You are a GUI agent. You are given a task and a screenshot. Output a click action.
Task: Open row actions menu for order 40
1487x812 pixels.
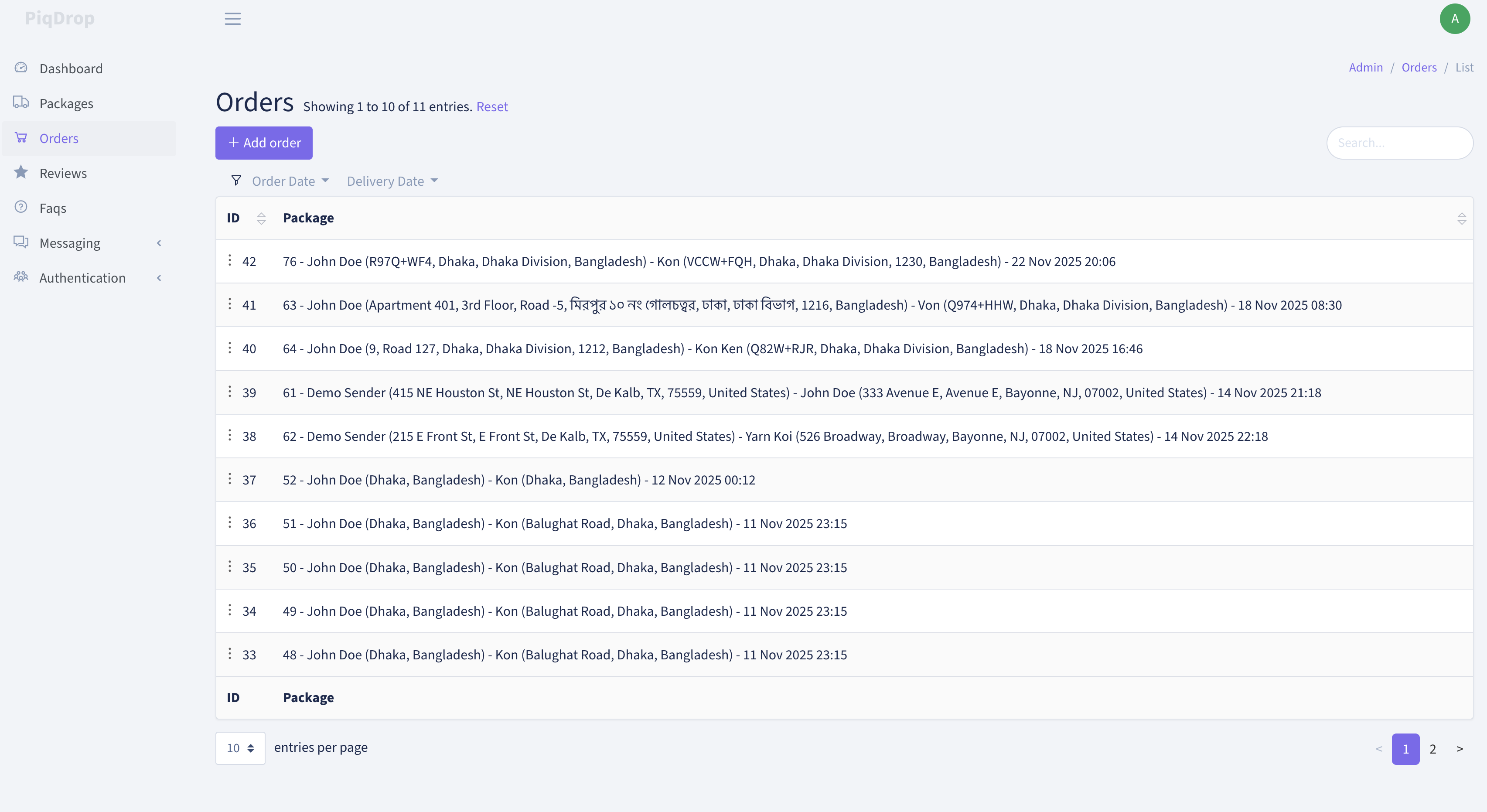click(x=230, y=348)
